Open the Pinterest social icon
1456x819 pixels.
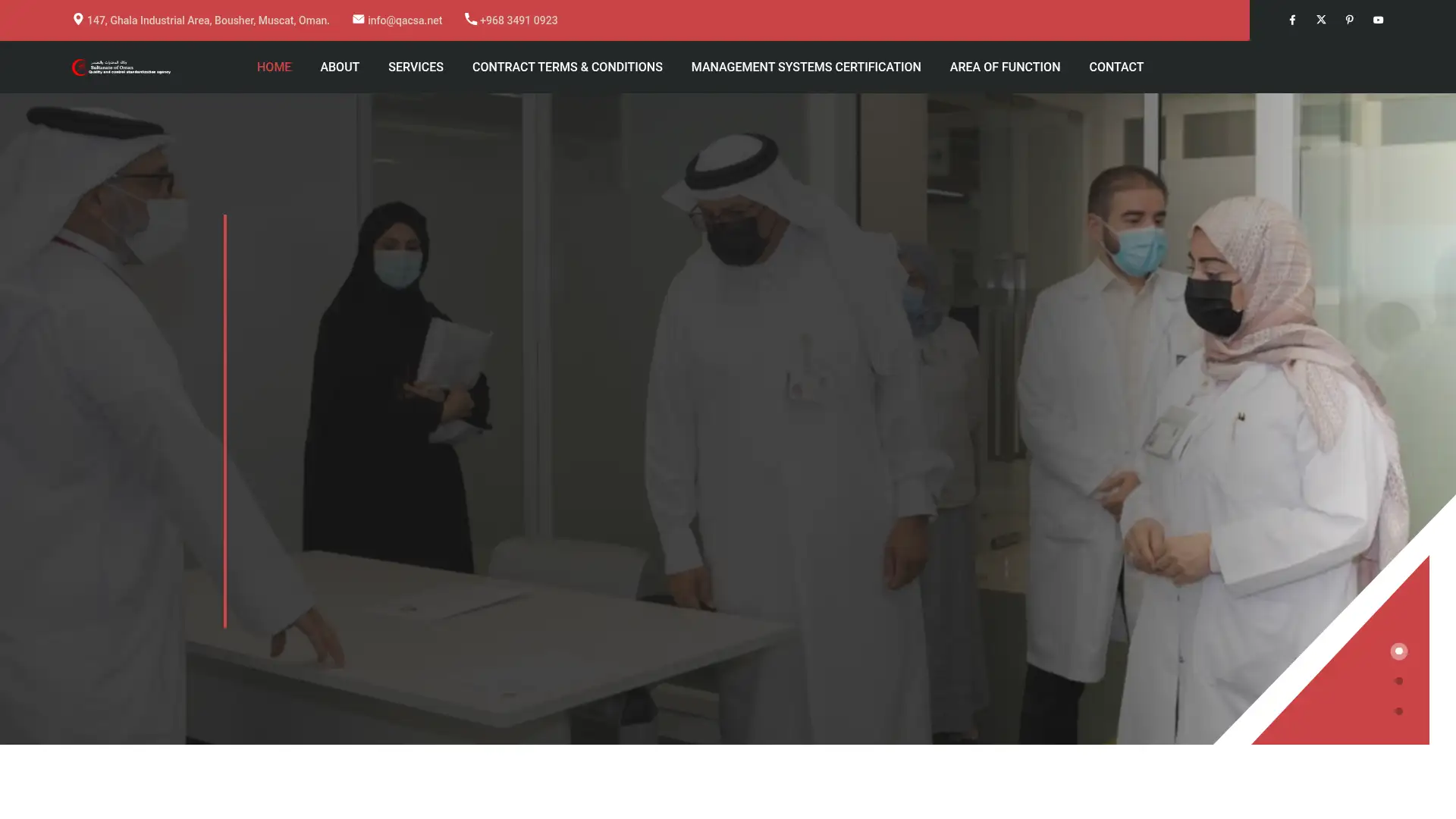1350,20
